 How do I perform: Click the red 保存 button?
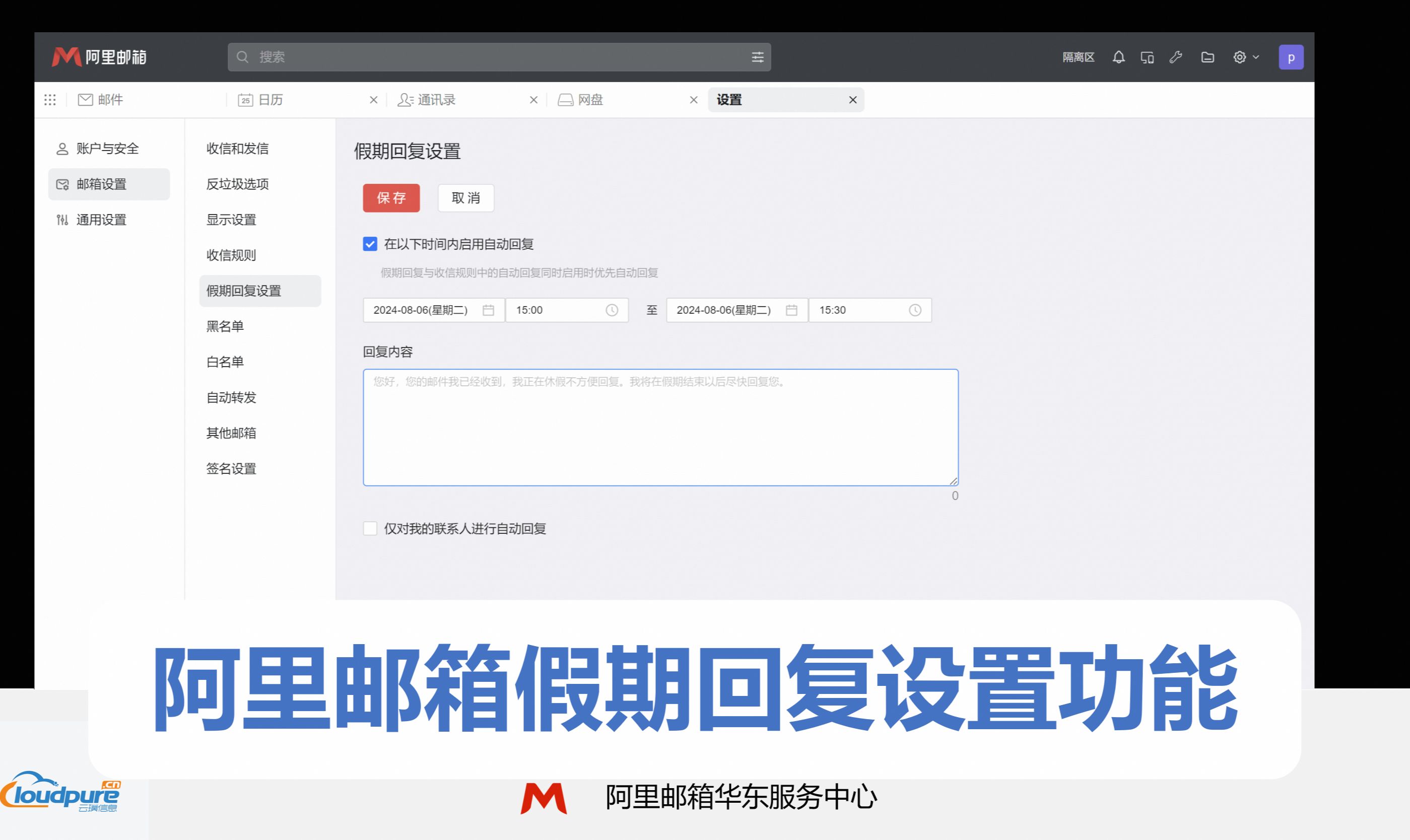point(391,198)
